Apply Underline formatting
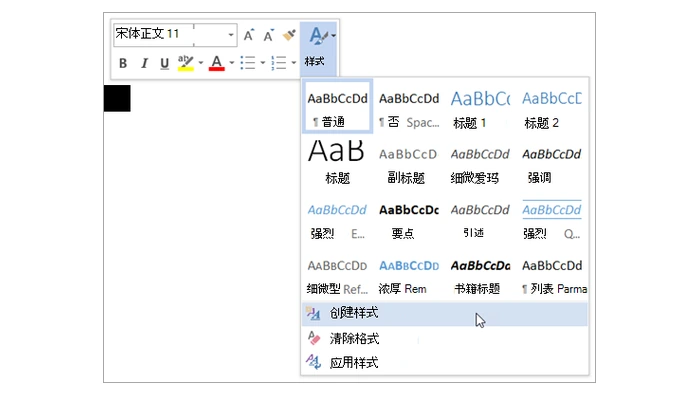Viewport: 700px width, 395px height. click(165, 63)
